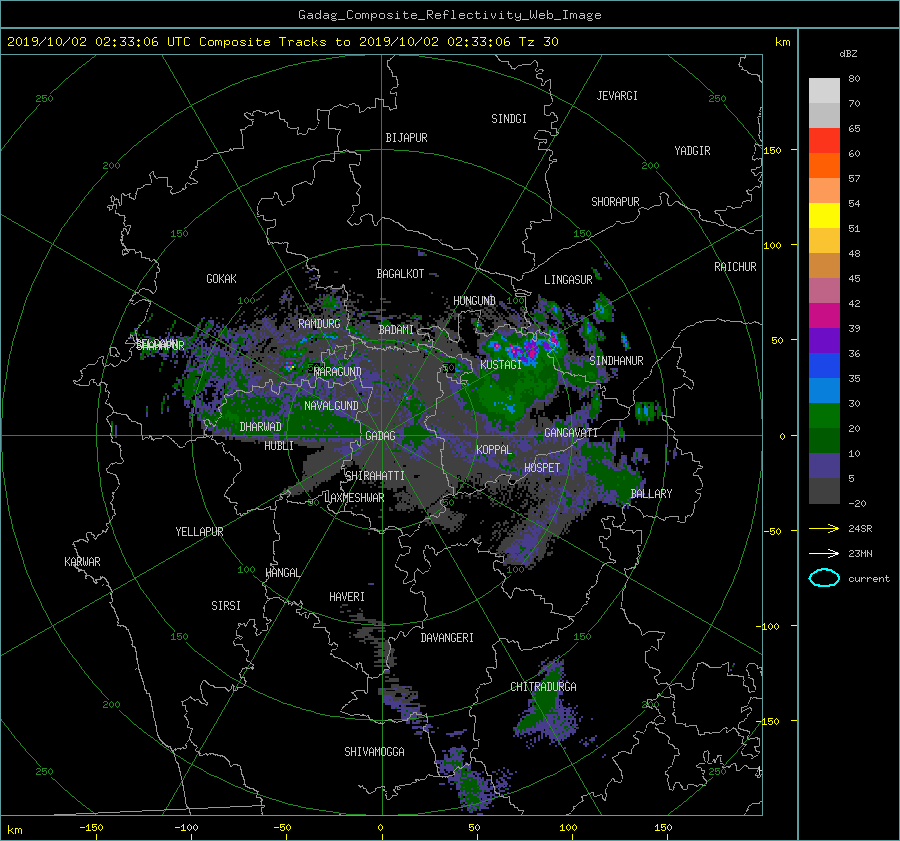Image resolution: width=900 pixels, height=841 pixels.
Task: Click the HAVERI city label
Action: (x=347, y=597)
